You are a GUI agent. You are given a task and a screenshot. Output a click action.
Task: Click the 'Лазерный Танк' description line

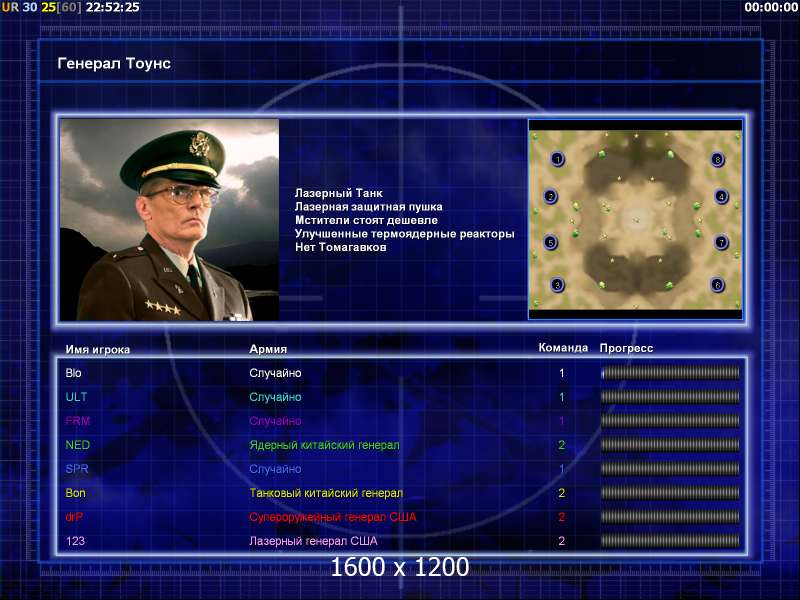(338, 193)
